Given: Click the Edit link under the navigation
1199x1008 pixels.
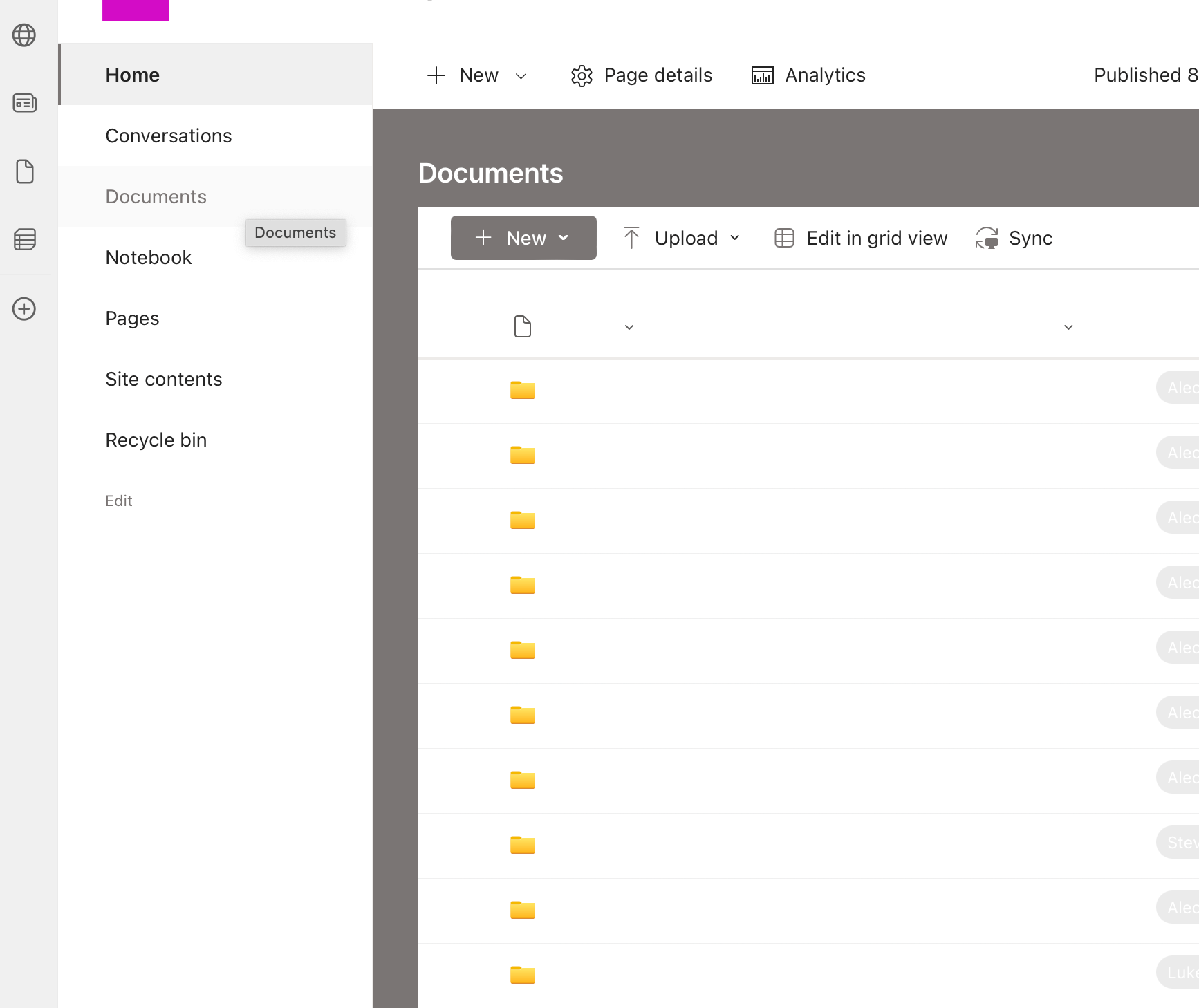Looking at the screenshot, I should [x=119, y=501].
